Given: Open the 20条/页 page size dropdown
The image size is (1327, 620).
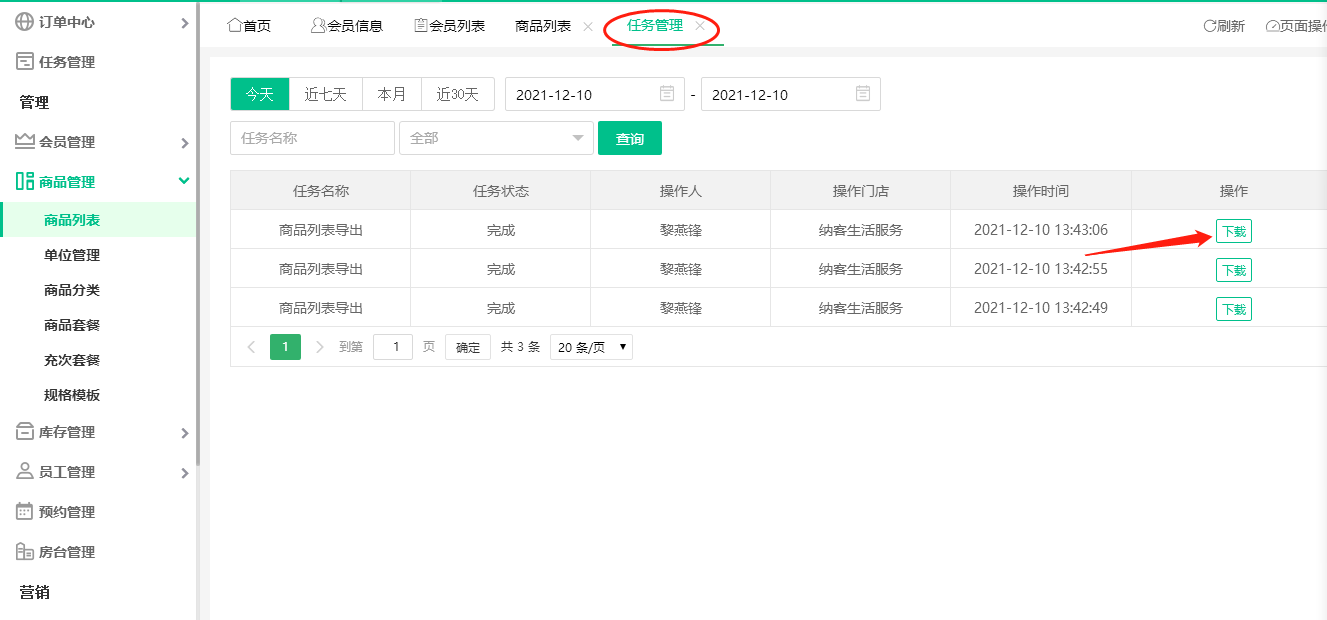Looking at the screenshot, I should pos(591,347).
